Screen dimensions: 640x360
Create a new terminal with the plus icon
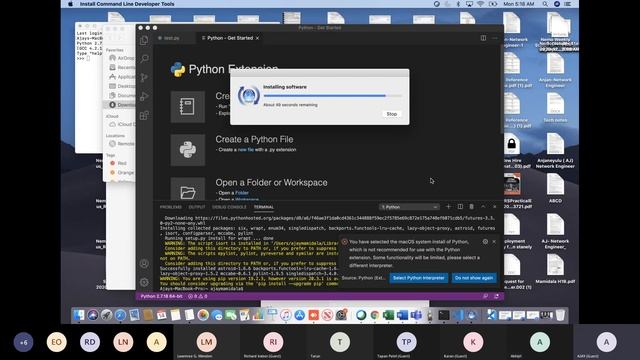pyautogui.click(x=448, y=207)
